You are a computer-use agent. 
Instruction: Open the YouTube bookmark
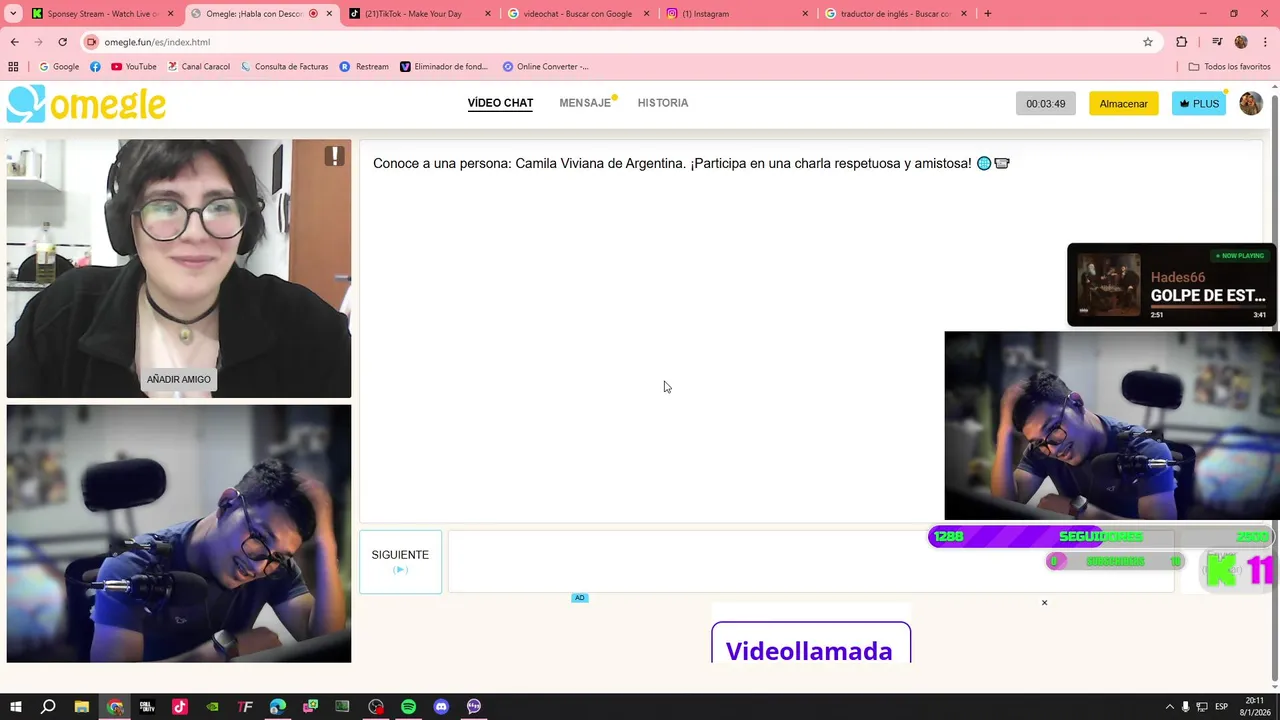tap(134, 66)
